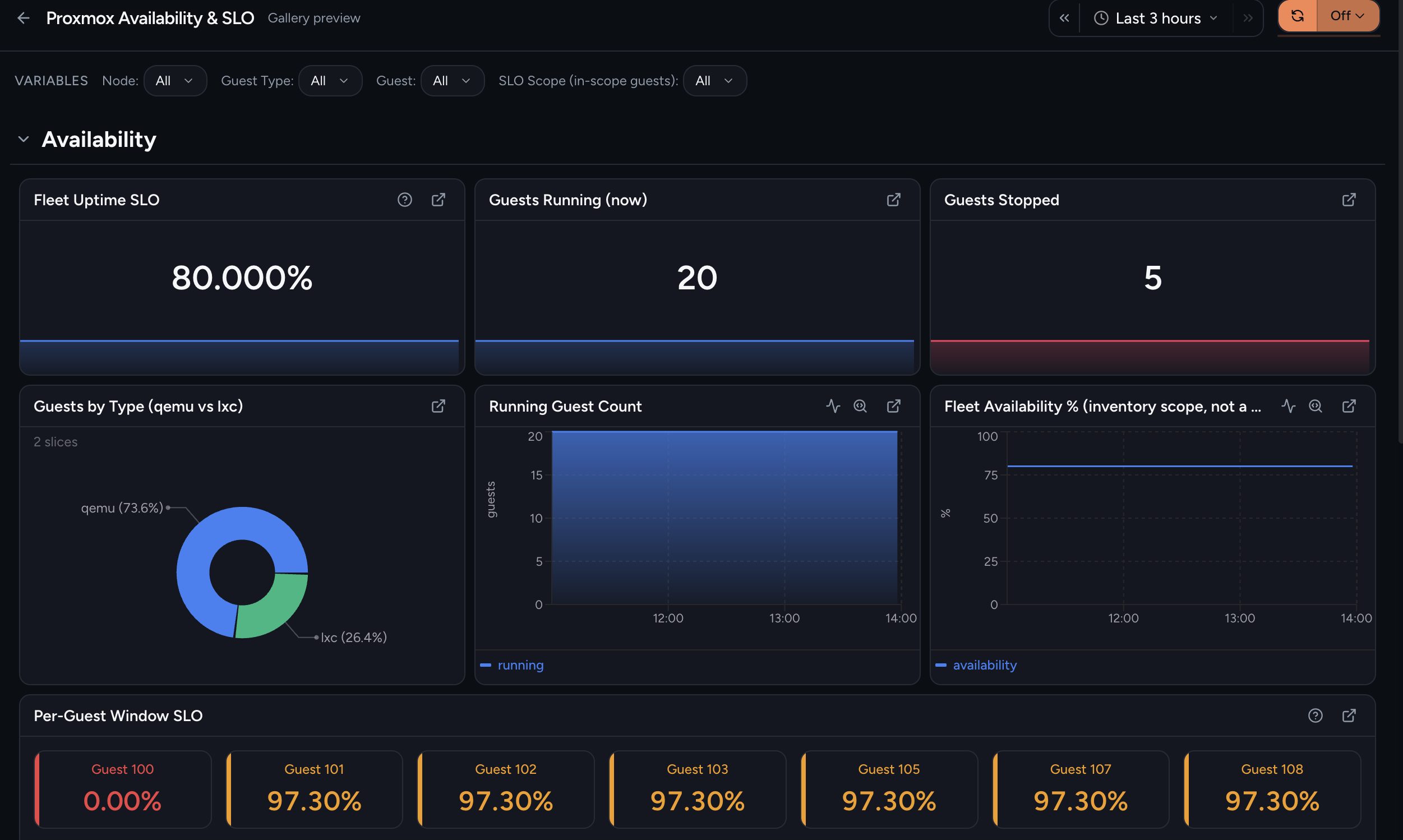Viewport: 1403px width, 840px height.
Task: Select the Guest 107 stat card
Action: click(1081, 790)
